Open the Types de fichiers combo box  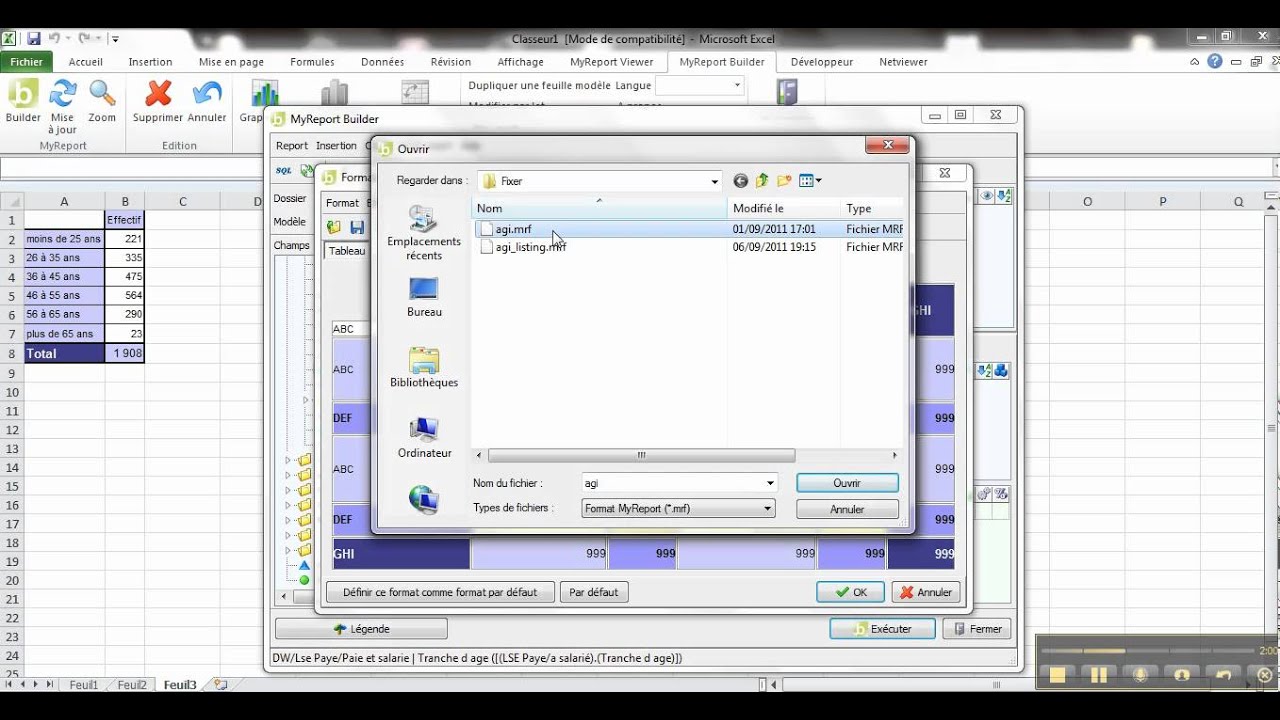tap(678, 509)
